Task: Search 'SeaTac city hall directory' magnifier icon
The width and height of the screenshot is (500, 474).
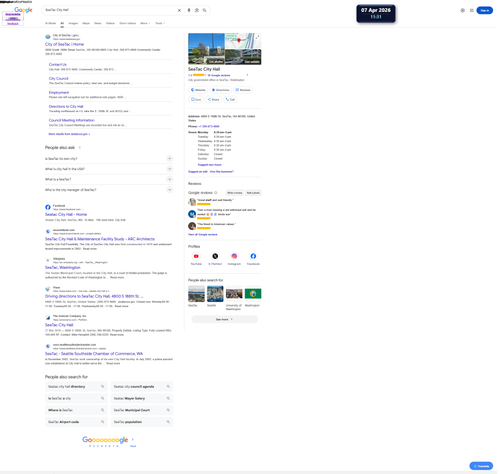Action: coord(103,387)
